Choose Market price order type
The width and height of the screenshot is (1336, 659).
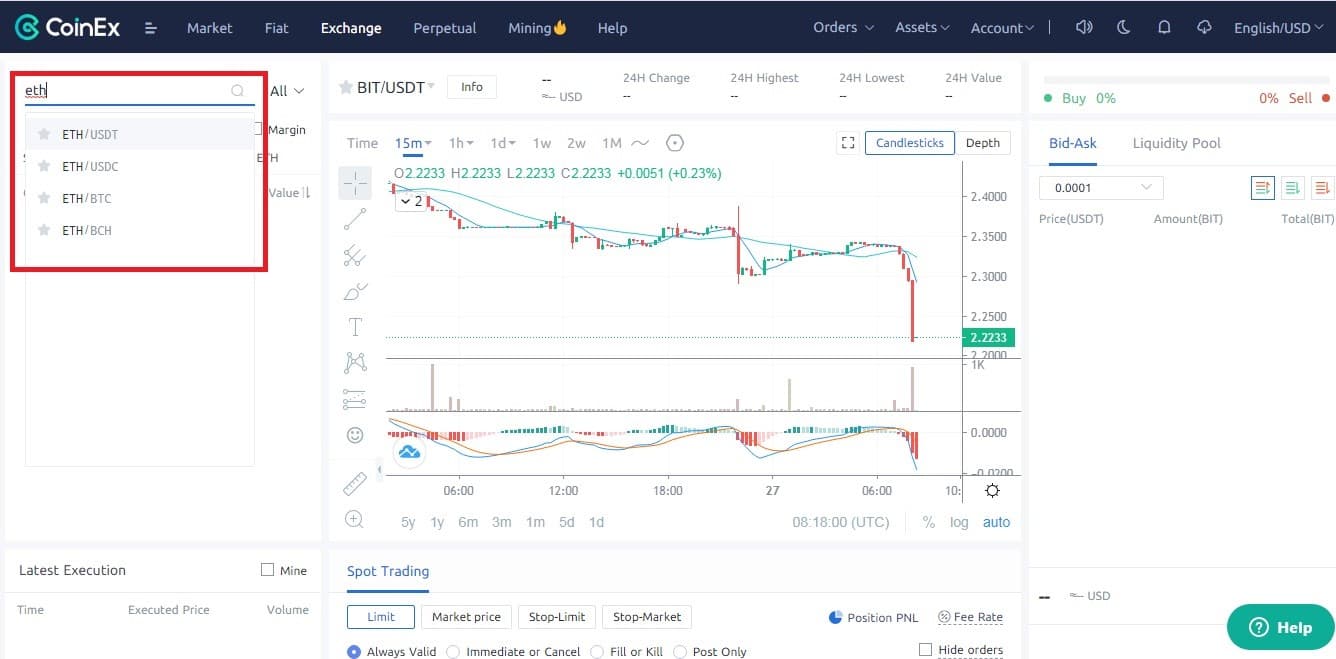click(x=466, y=617)
